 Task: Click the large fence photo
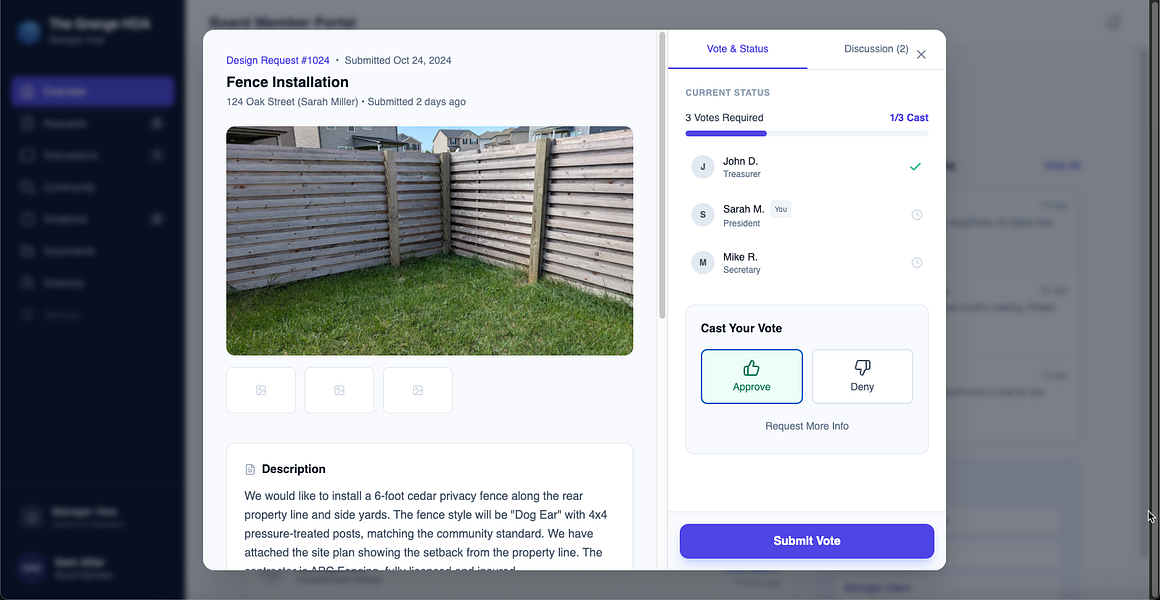pos(430,240)
